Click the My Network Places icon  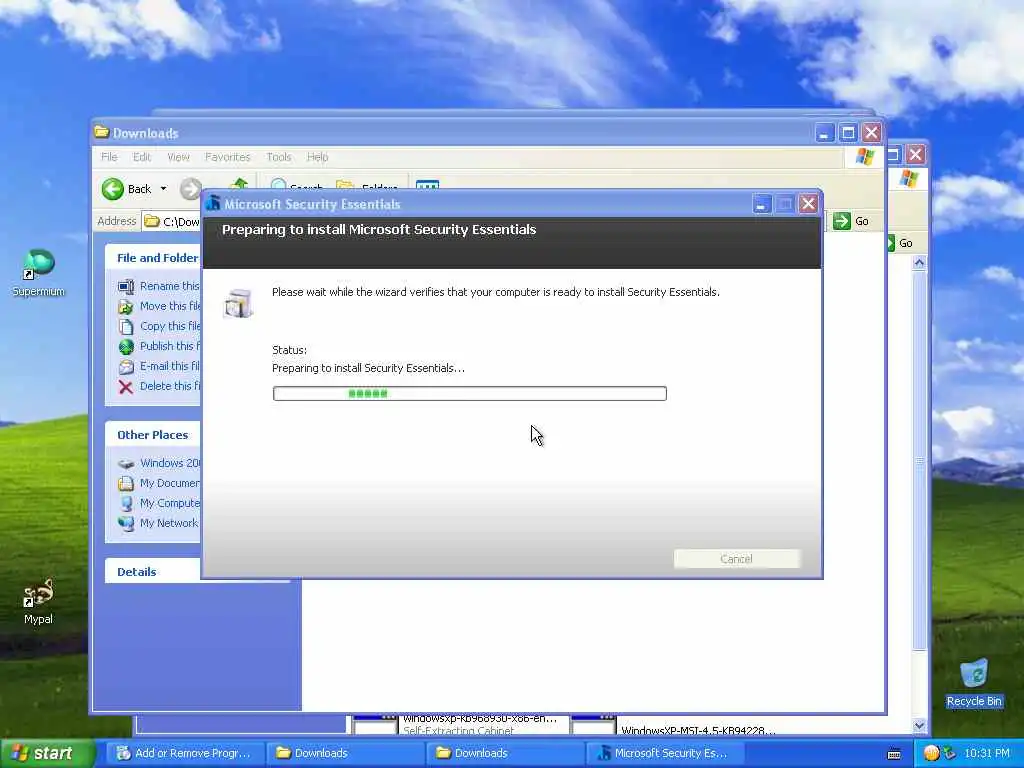pos(125,524)
